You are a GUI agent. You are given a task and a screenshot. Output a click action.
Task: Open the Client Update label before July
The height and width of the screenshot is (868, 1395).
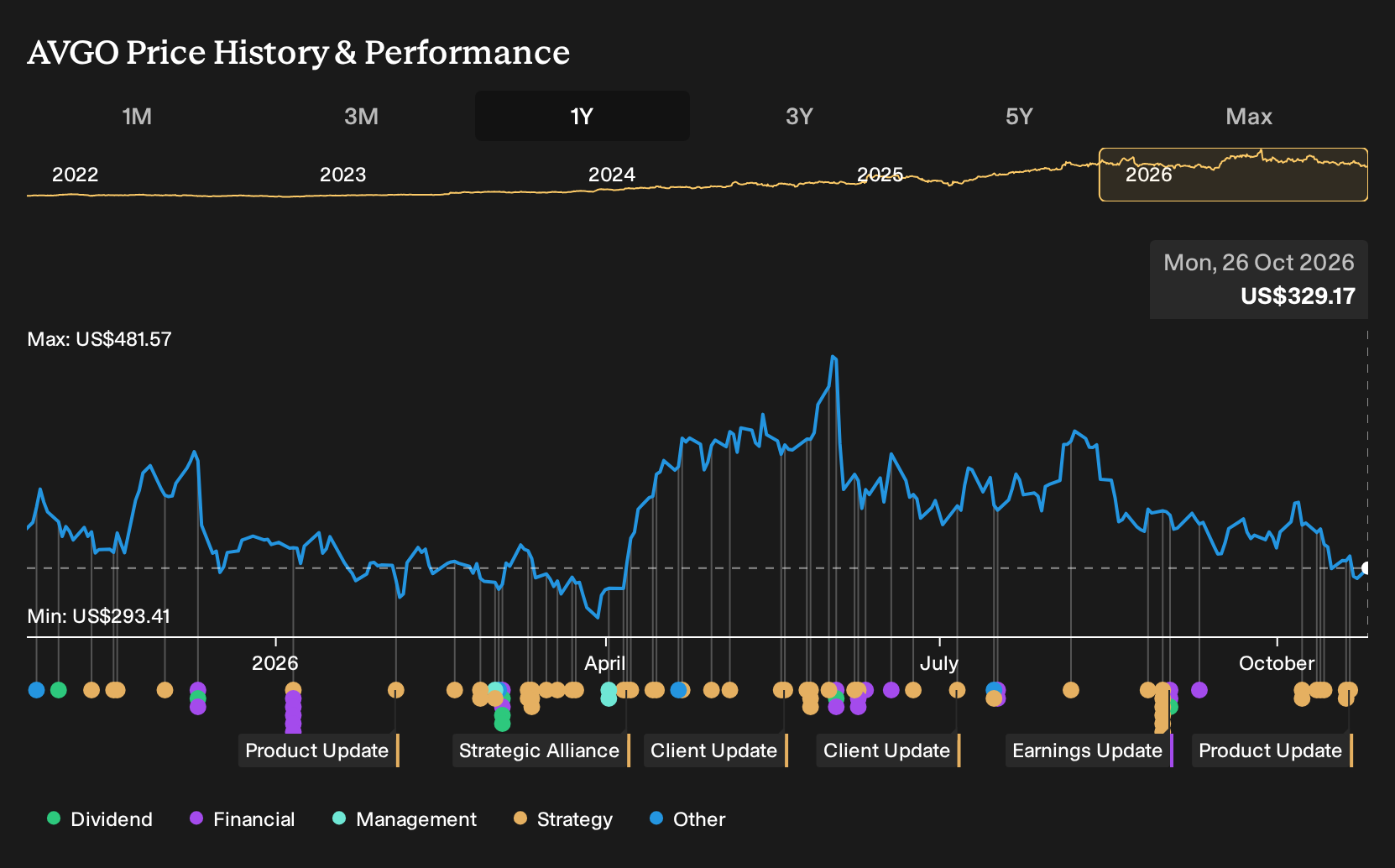[x=887, y=750]
